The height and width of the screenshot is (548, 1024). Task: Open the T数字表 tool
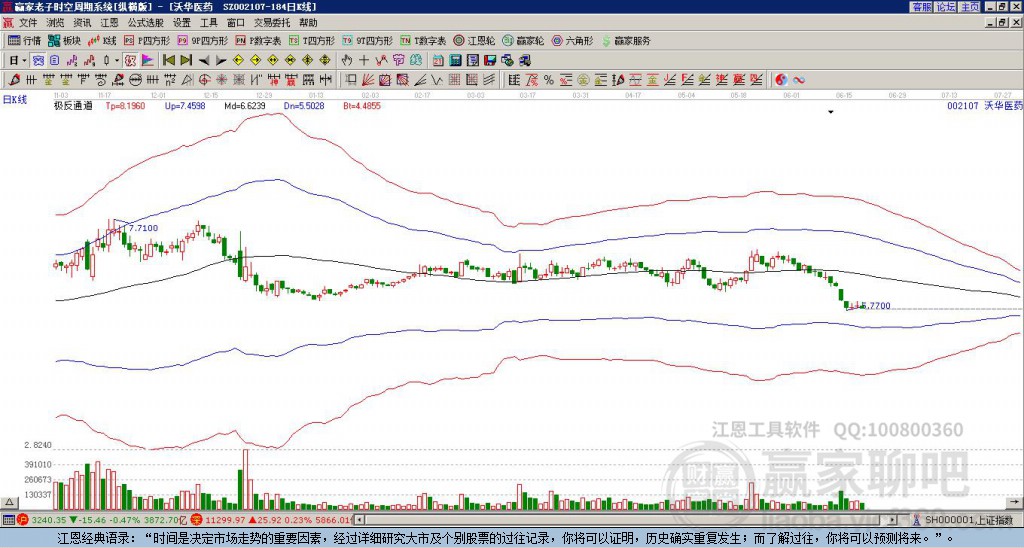423,40
